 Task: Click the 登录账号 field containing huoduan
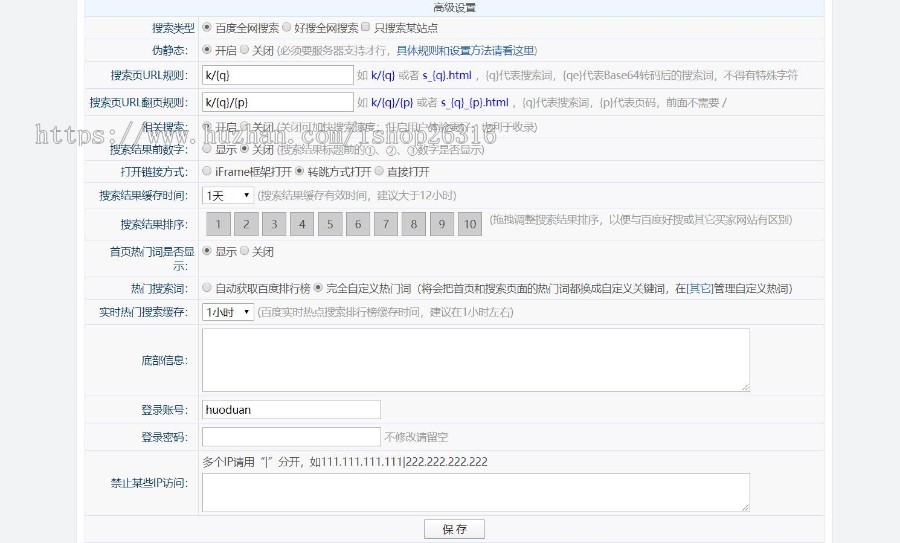pos(291,410)
